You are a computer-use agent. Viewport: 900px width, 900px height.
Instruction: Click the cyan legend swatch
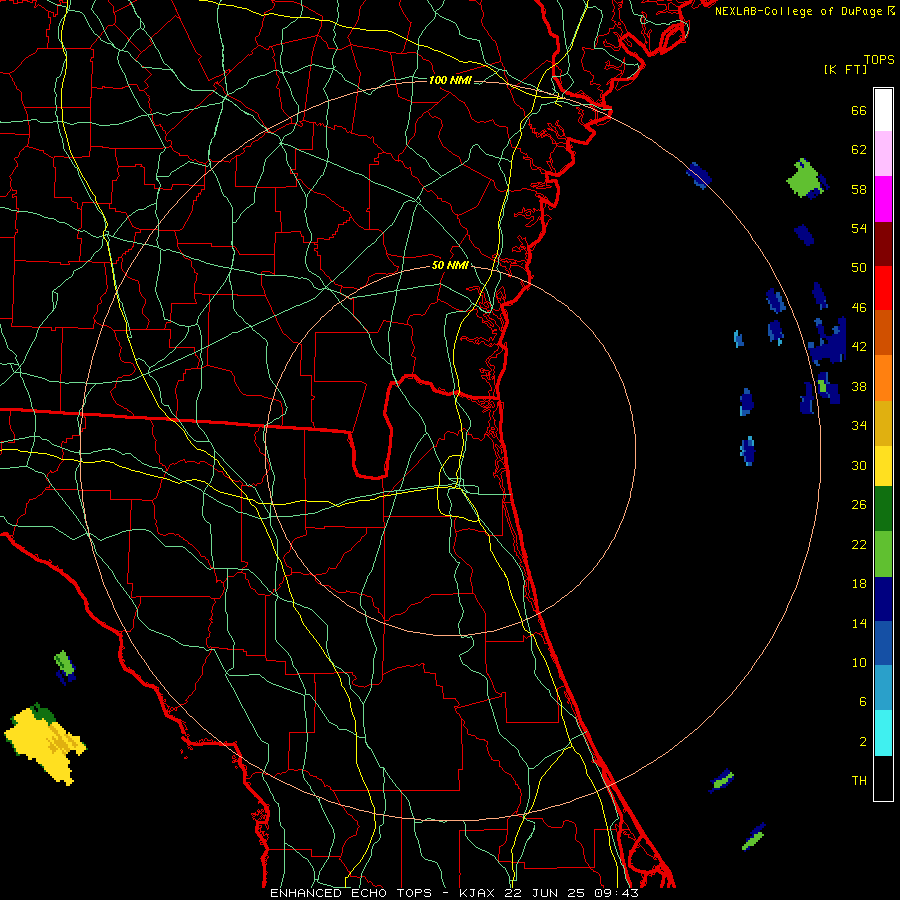[883, 733]
